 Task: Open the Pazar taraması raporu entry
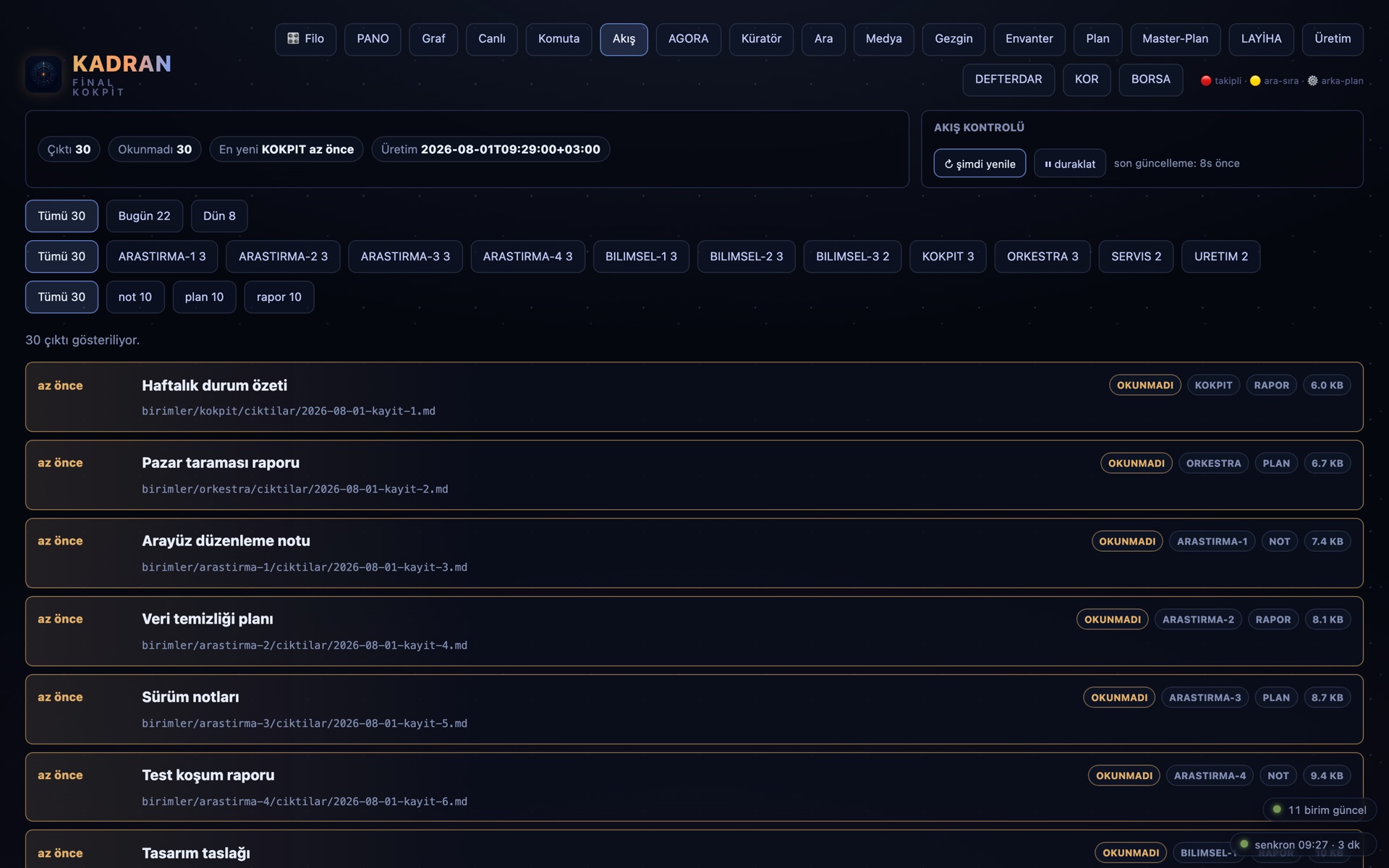click(694, 475)
